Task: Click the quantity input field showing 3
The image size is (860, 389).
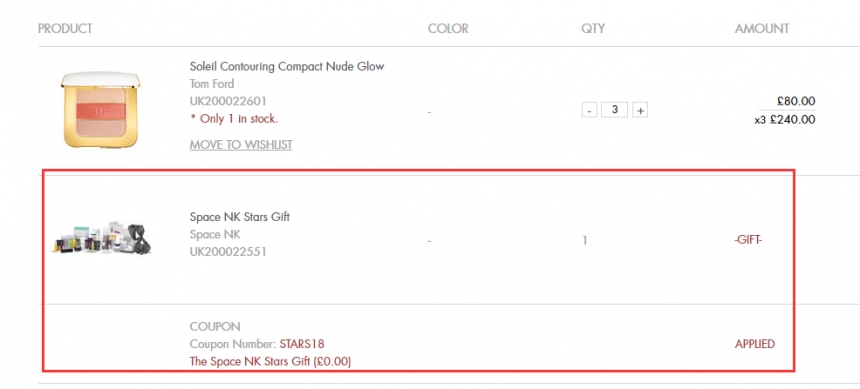Action: [x=614, y=110]
